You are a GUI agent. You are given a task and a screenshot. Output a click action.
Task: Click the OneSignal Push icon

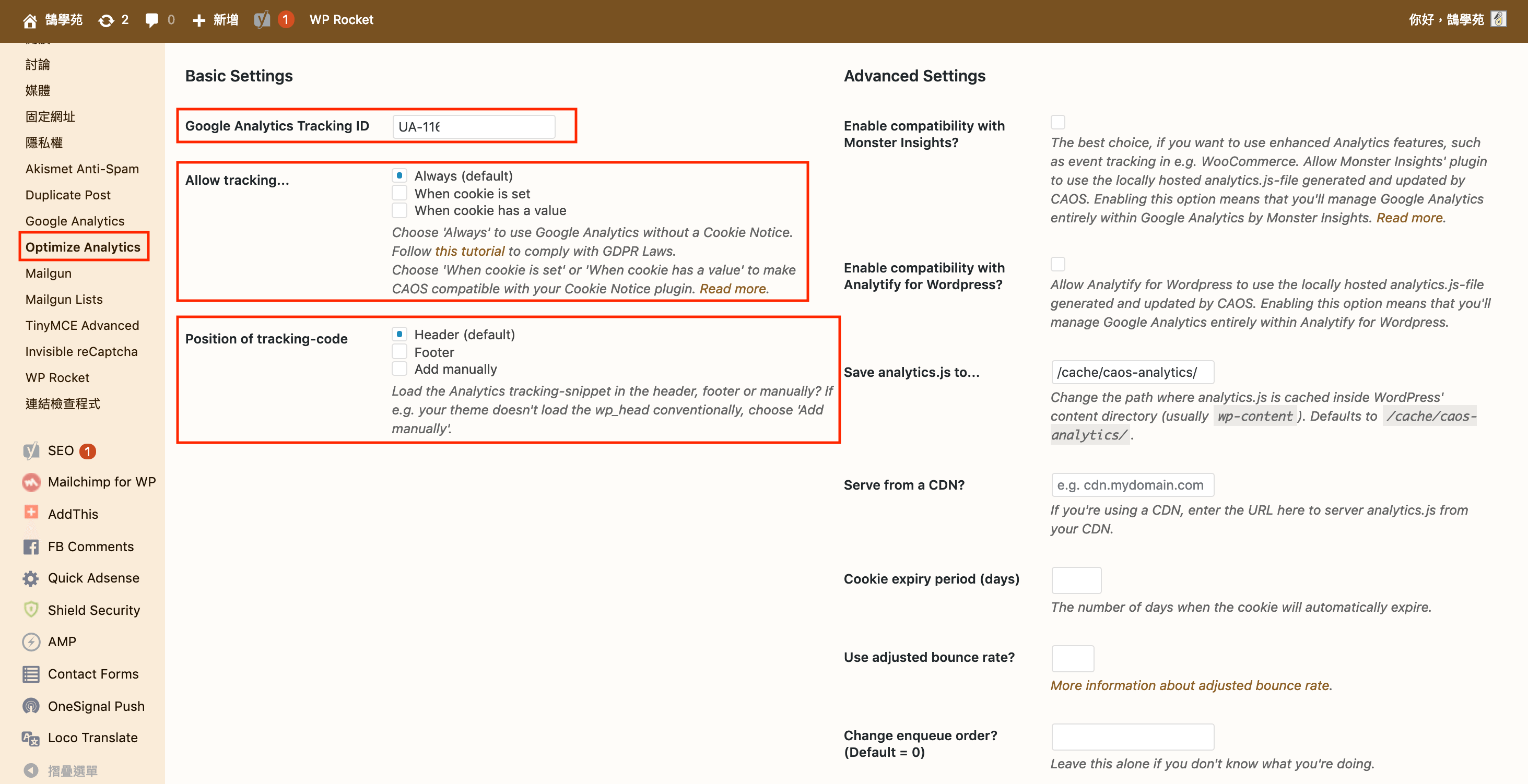point(31,706)
